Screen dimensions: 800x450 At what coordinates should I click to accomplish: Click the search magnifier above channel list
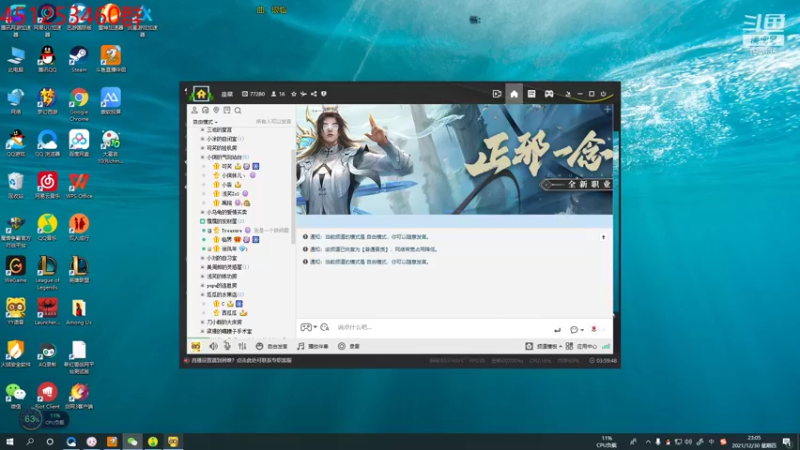[x=238, y=110]
